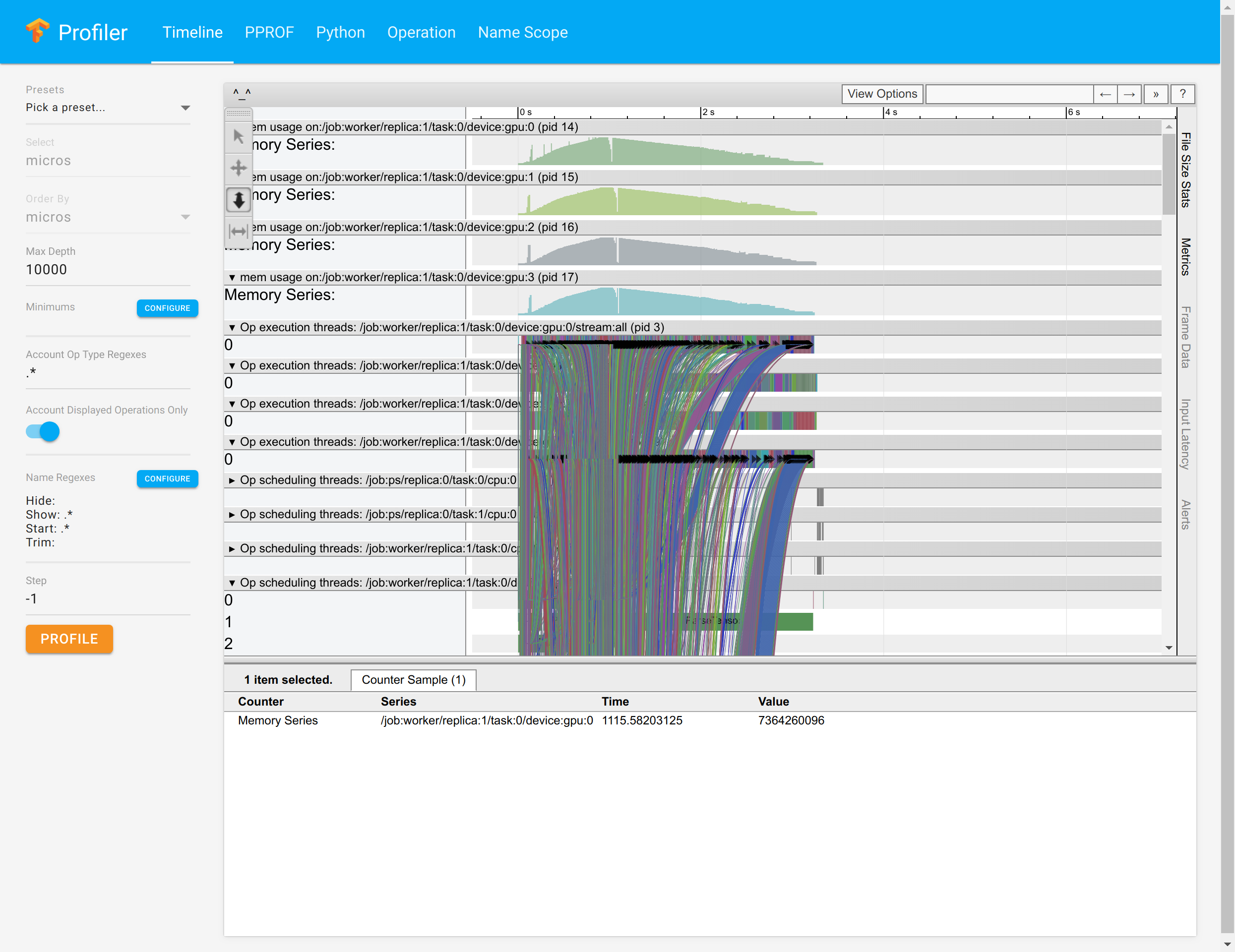Go to previous search result arrow
The width and height of the screenshot is (1235, 952).
click(1105, 94)
